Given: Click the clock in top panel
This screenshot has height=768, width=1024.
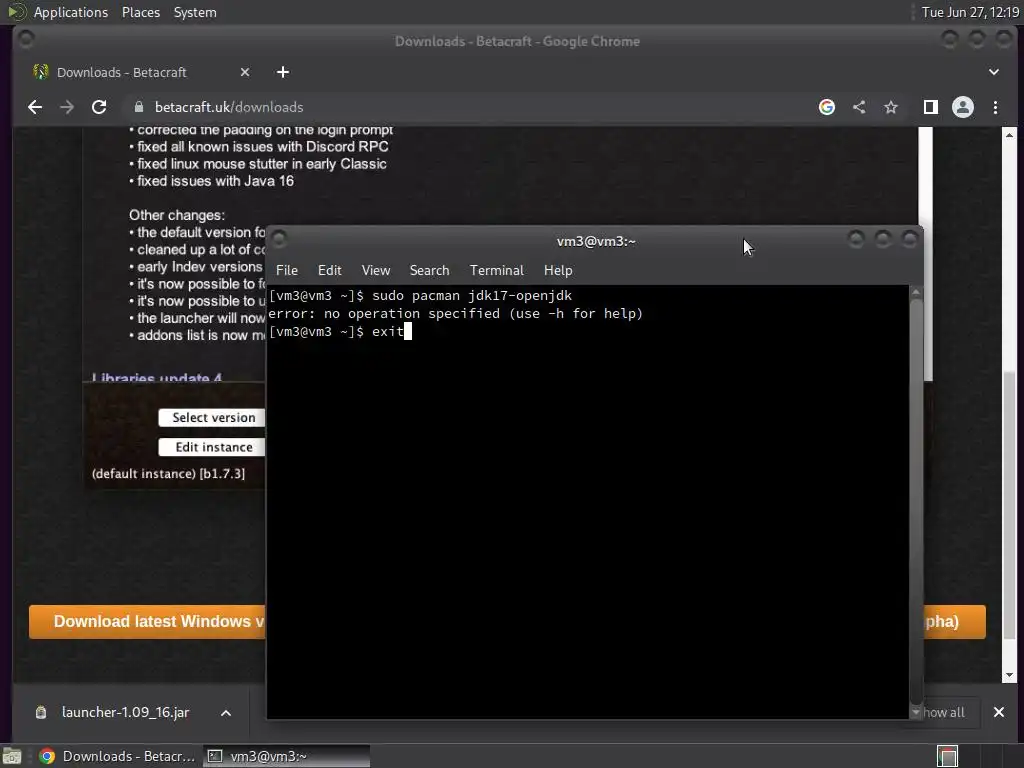Looking at the screenshot, I should (970, 12).
